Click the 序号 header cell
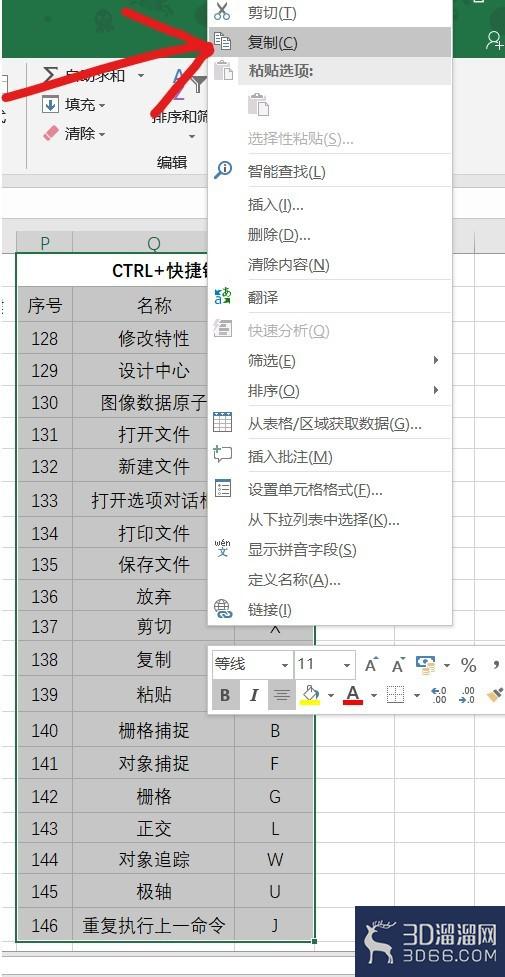This screenshot has height=977, width=505. coord(44,305)
